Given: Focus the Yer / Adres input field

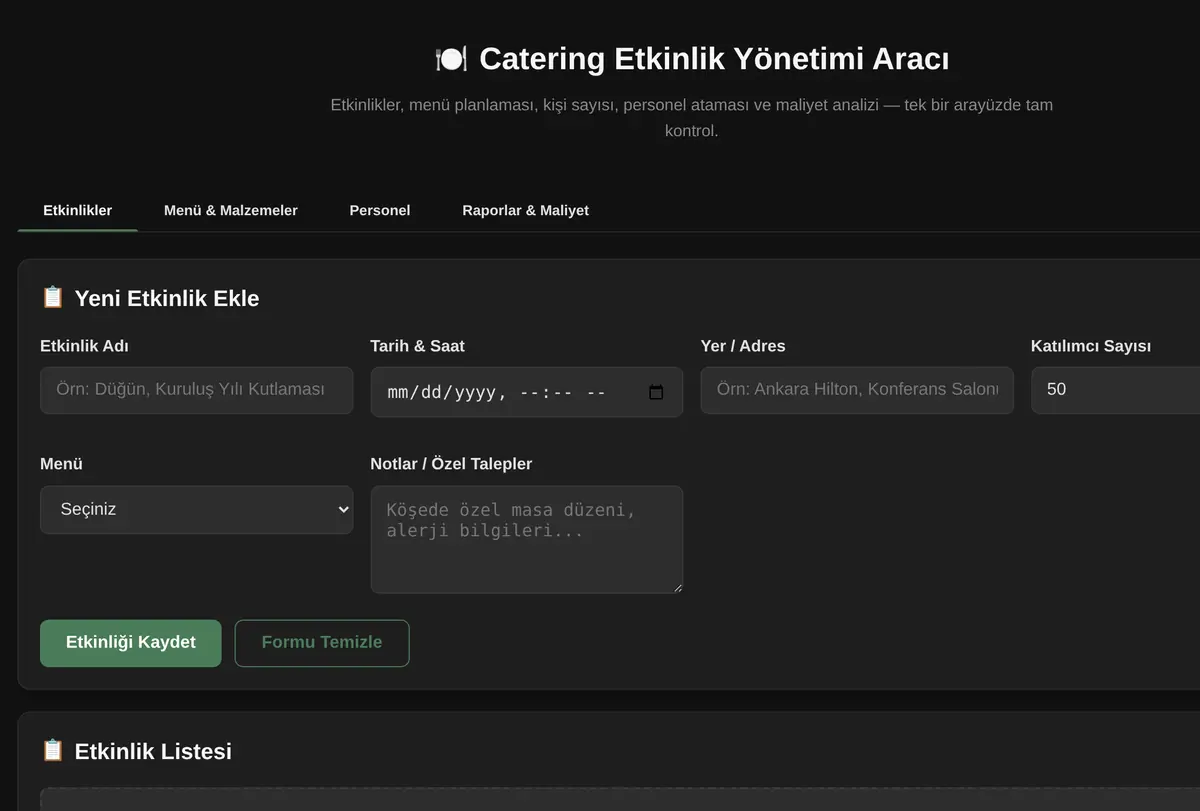Looking at the screenshot, I should point(857,390).
